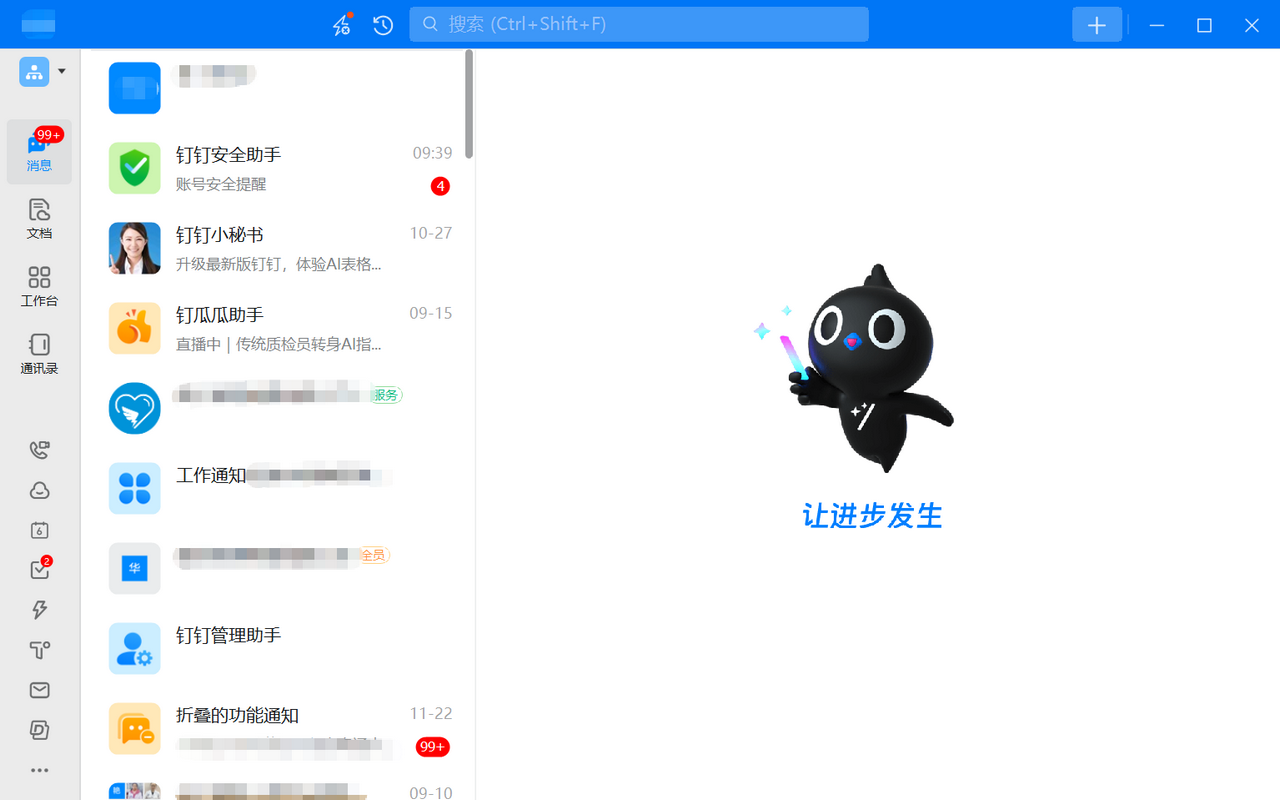Open the cloud icon in left sidebar
This screenshot has height=800, width=1280.
39,490
